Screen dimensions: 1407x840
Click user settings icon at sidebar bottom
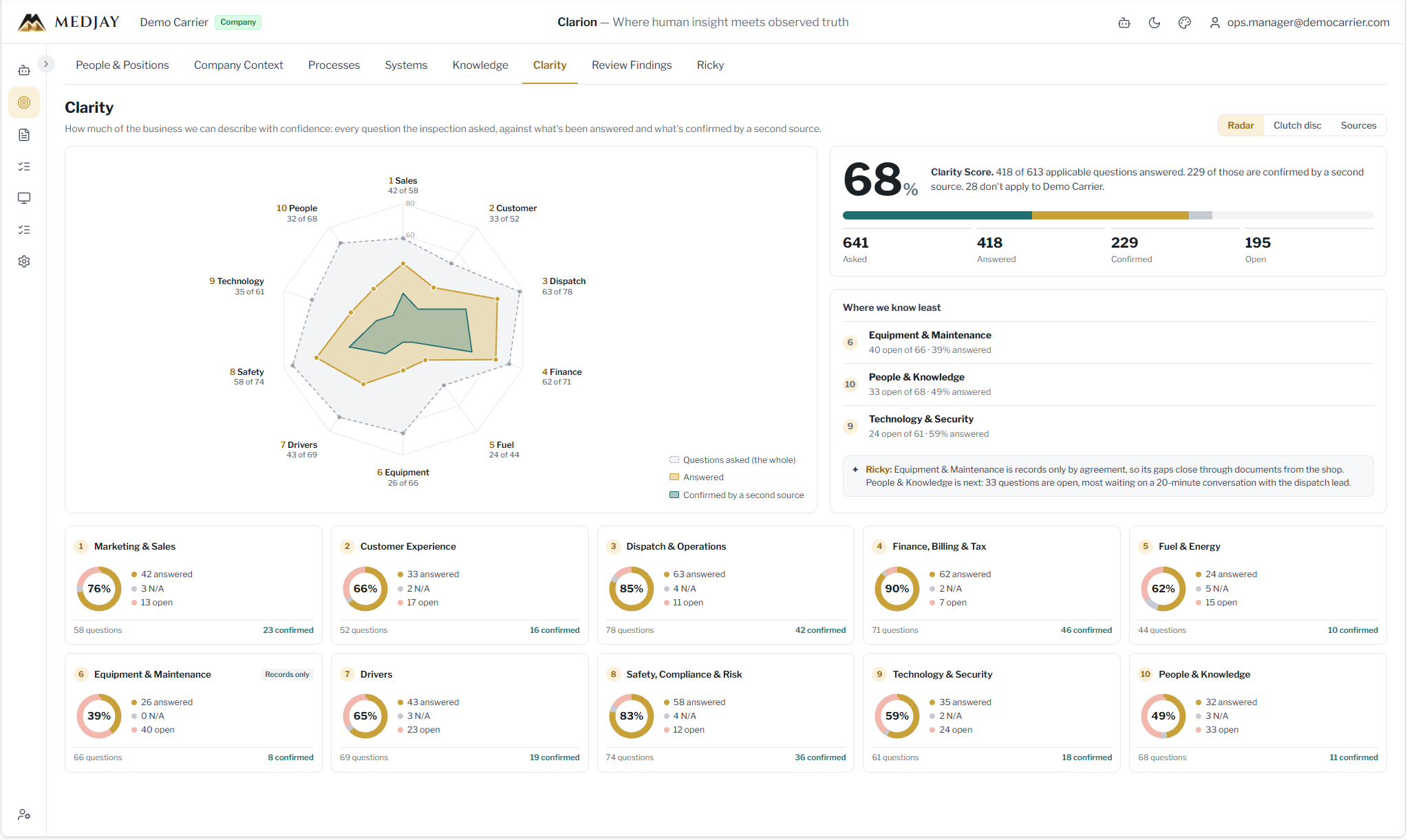(24, 814)
